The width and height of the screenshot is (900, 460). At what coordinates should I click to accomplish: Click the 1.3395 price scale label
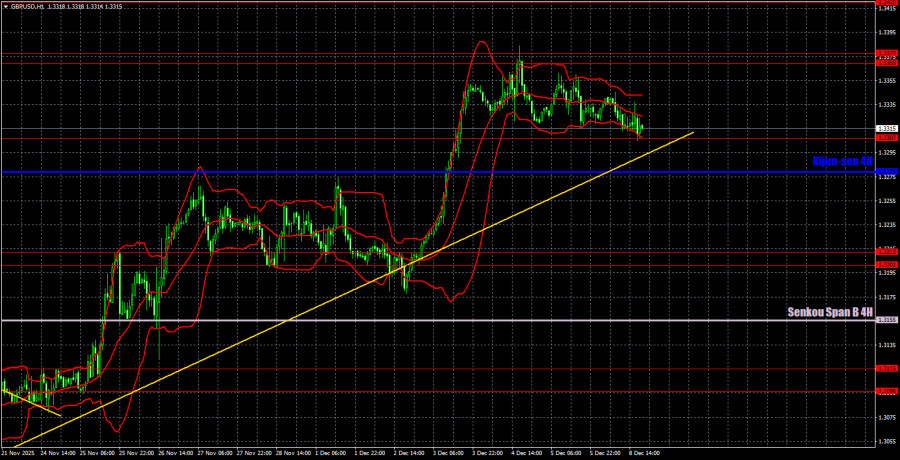point(887,33)
